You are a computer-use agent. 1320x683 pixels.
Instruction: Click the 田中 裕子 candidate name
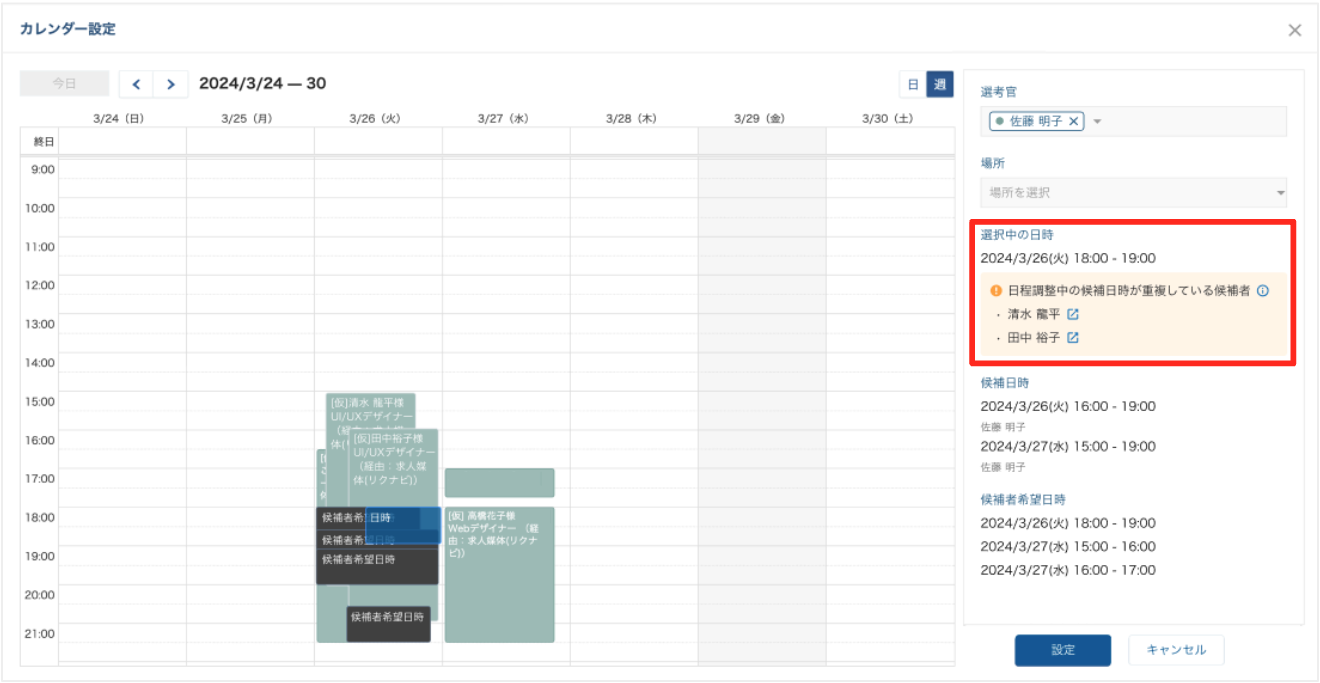pos(1034,338)
